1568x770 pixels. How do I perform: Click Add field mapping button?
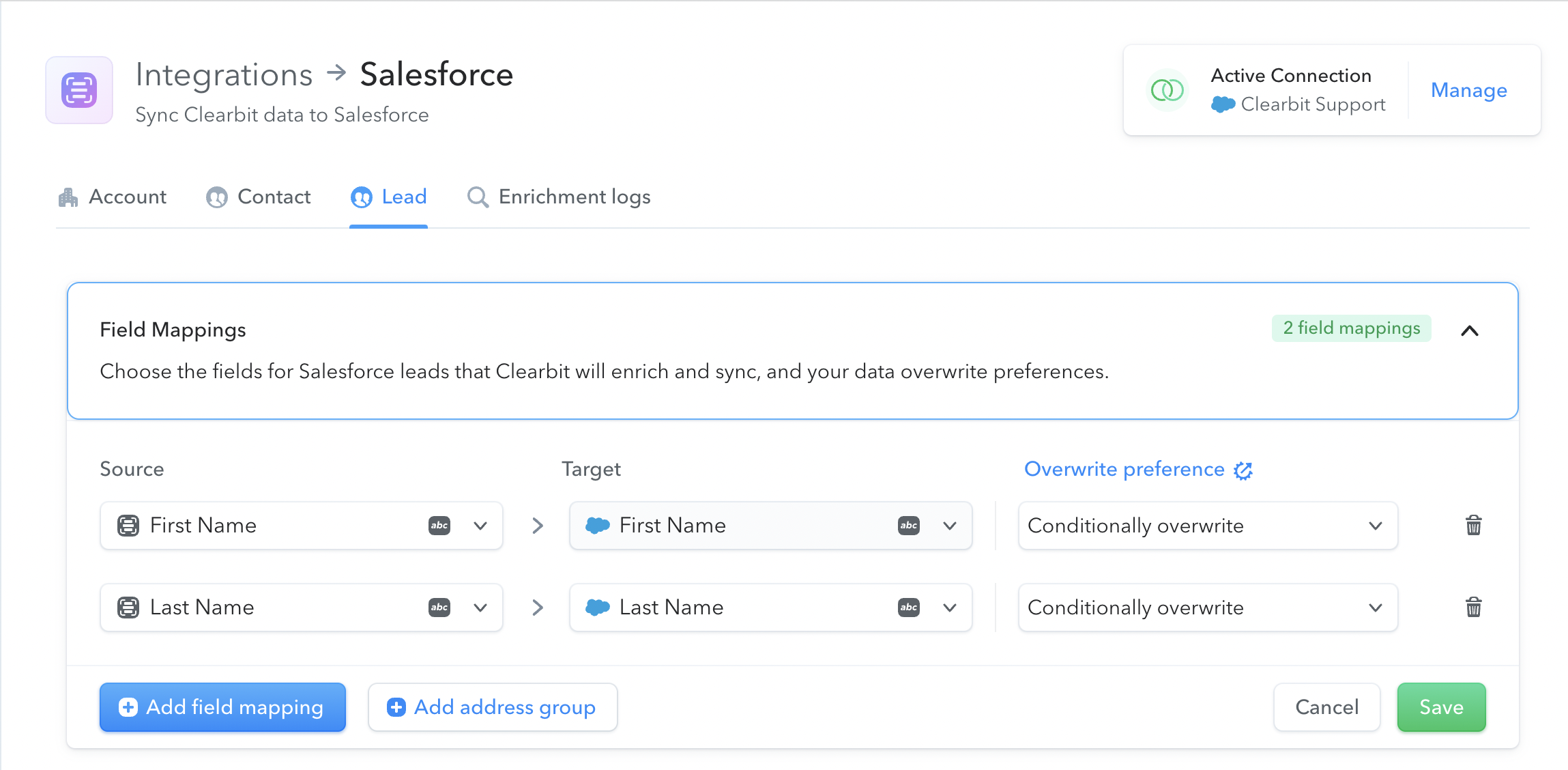tap(222, 707)
